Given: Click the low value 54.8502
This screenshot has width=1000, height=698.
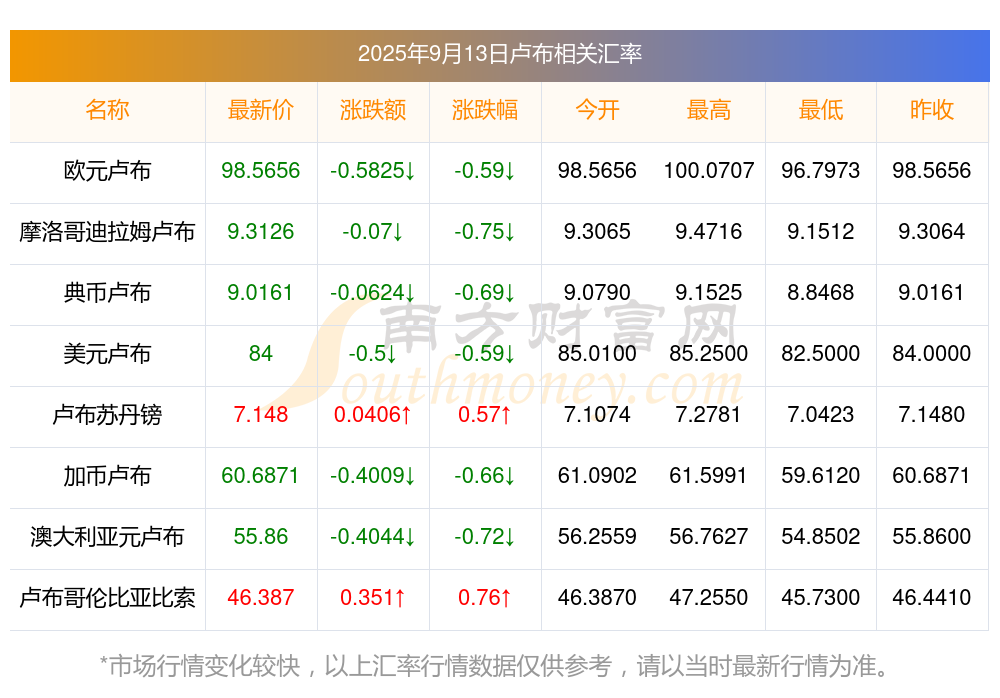Looking at the screenshot, I should coord(820,537).
